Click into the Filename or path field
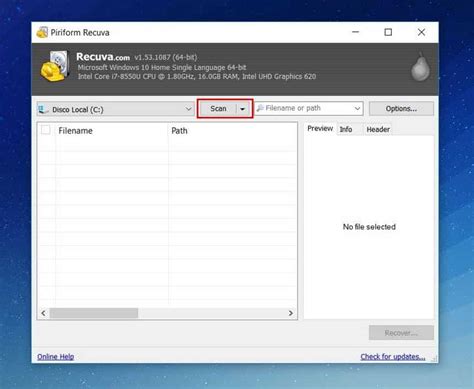The height and width of the screenshot is (389, 474). (308, 108)
